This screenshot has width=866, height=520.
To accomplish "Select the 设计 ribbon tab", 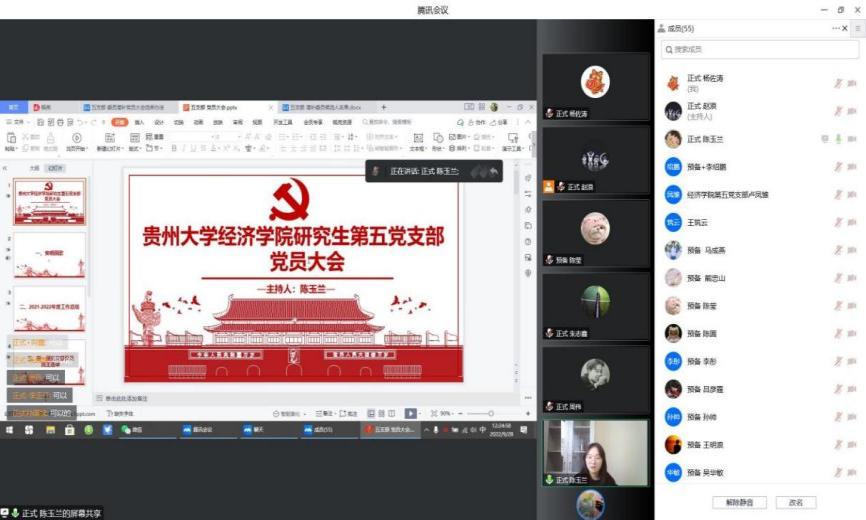I will point(159,122).
